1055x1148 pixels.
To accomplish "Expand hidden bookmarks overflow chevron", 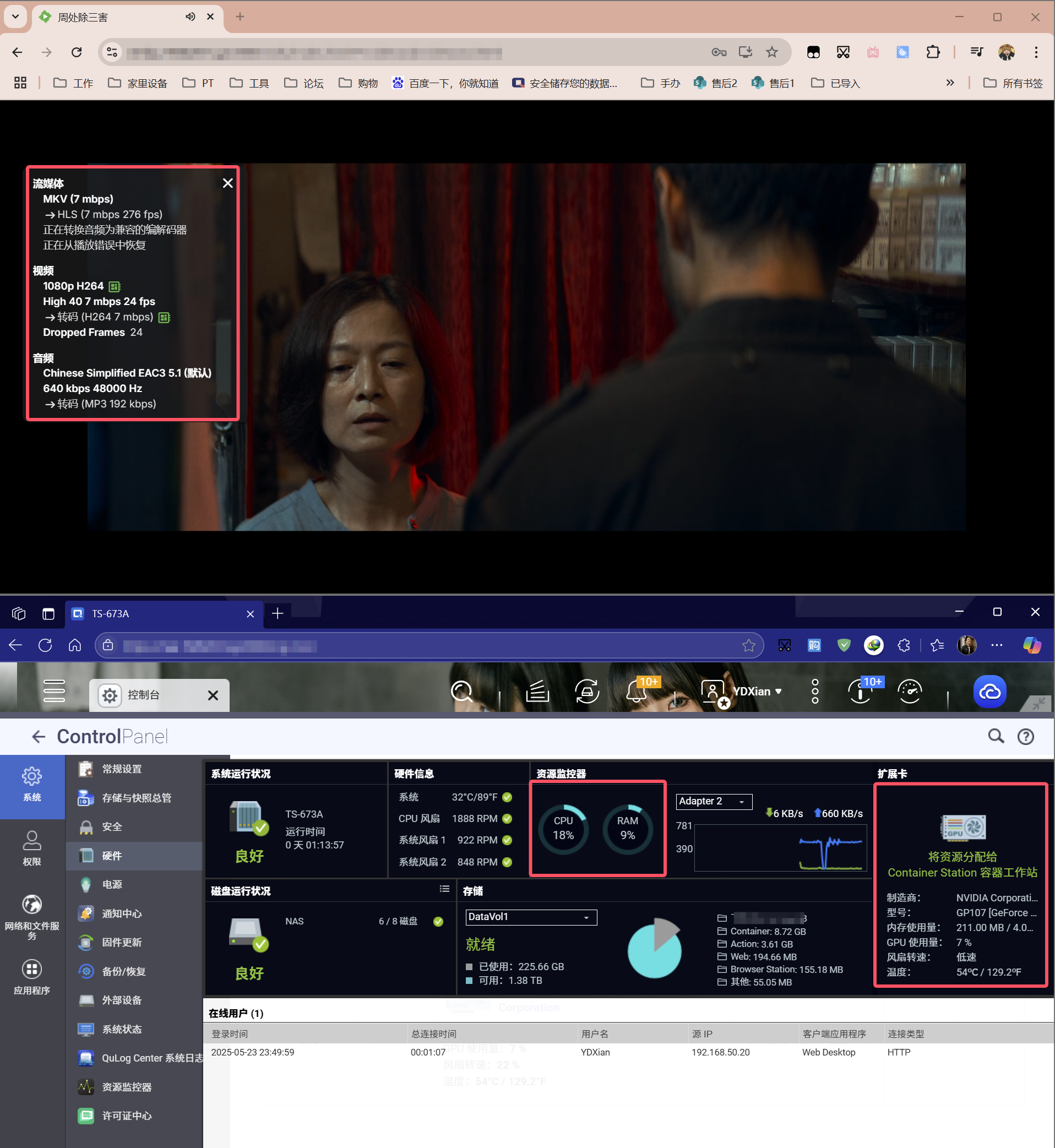I will coord(950,83).
